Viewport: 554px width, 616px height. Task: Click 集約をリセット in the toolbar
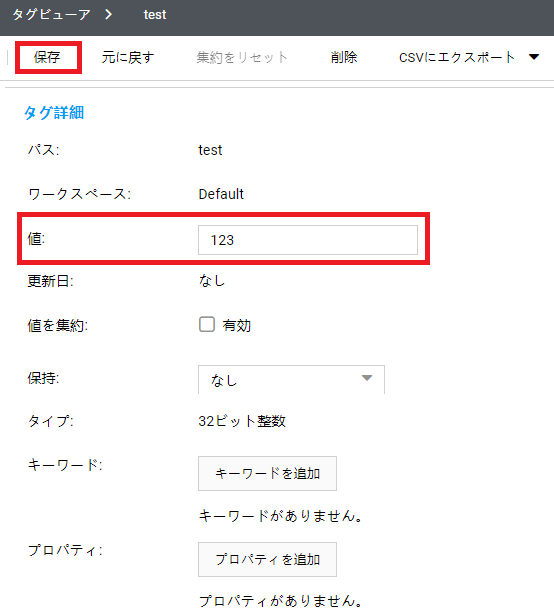242,57
